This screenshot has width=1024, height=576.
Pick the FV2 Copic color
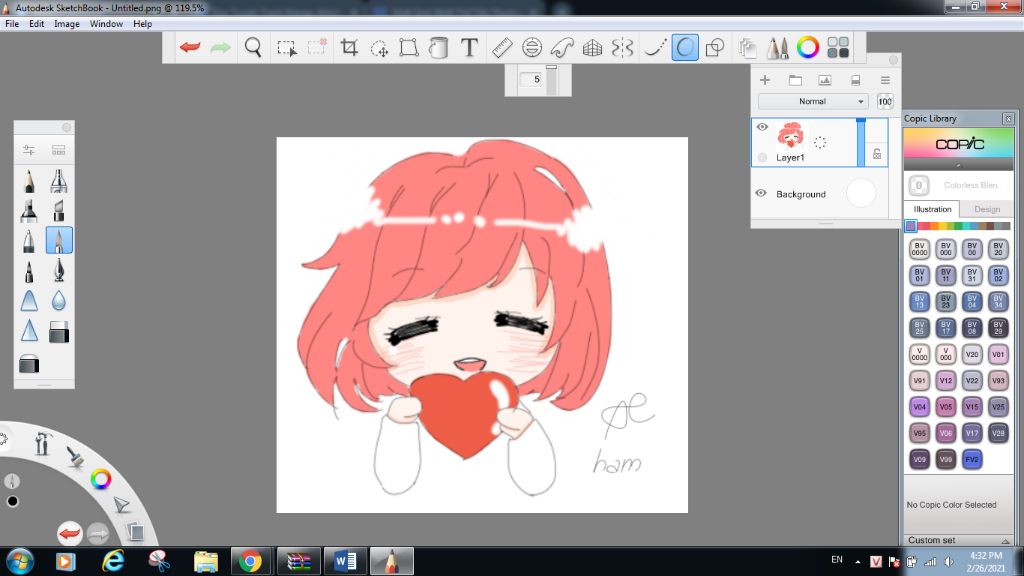(x=972, y=459)
